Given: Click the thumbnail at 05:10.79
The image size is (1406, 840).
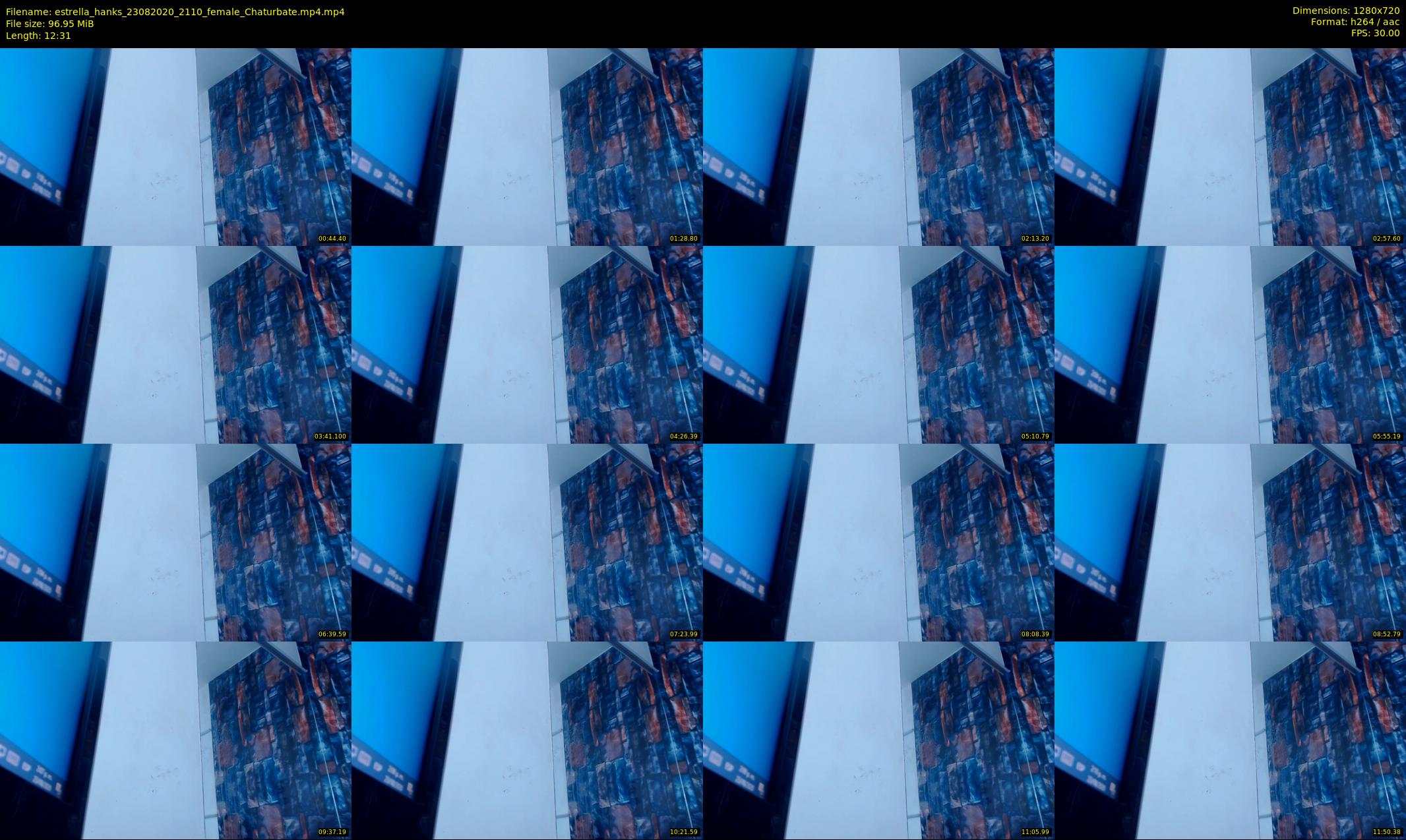Looking at the screenshot, I should [878, 344].
